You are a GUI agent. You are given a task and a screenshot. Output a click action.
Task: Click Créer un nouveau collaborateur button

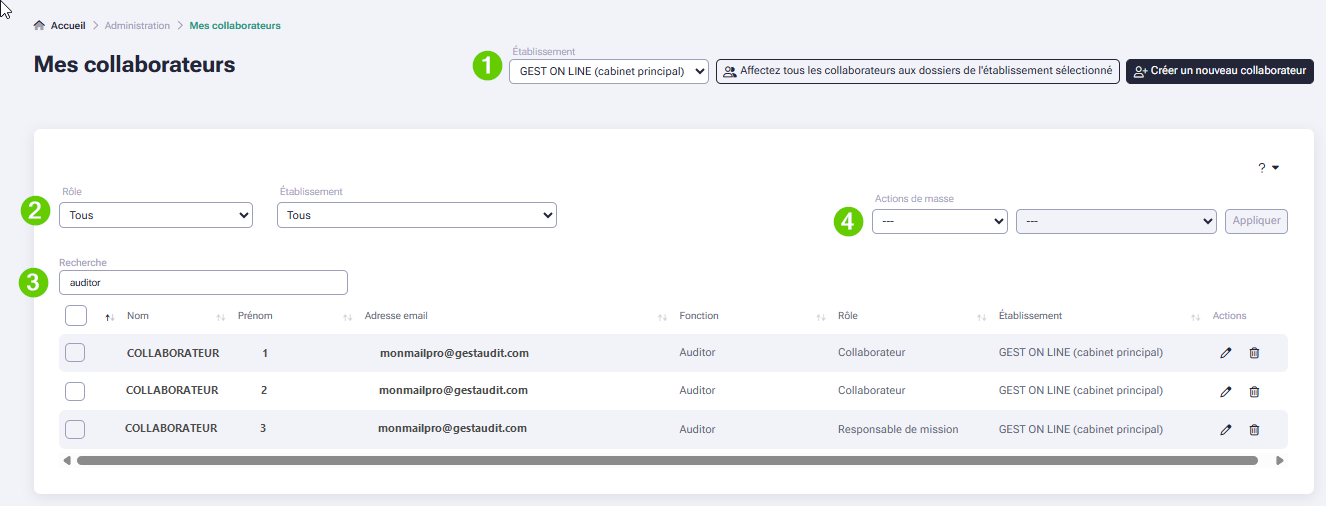(1219, 71)
